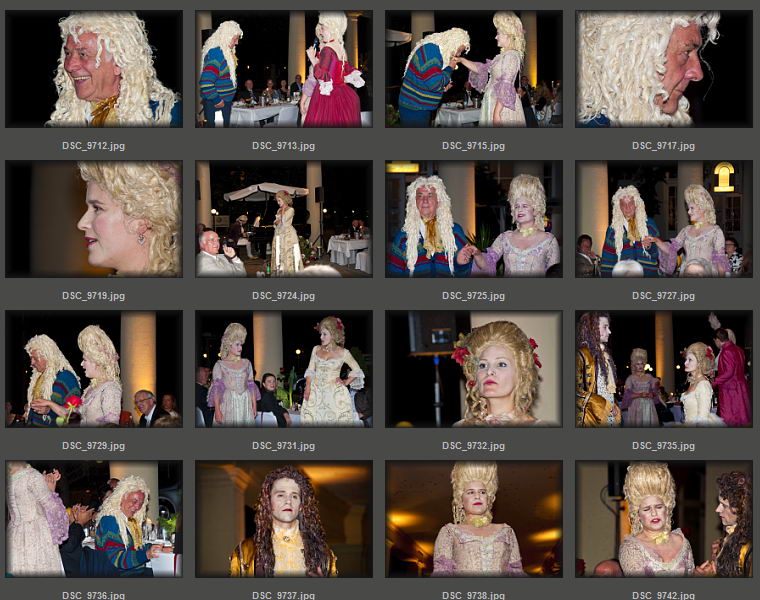
Task: Choose the DSC_9719.jpg thumbnail image
Action: click(94, 219)
